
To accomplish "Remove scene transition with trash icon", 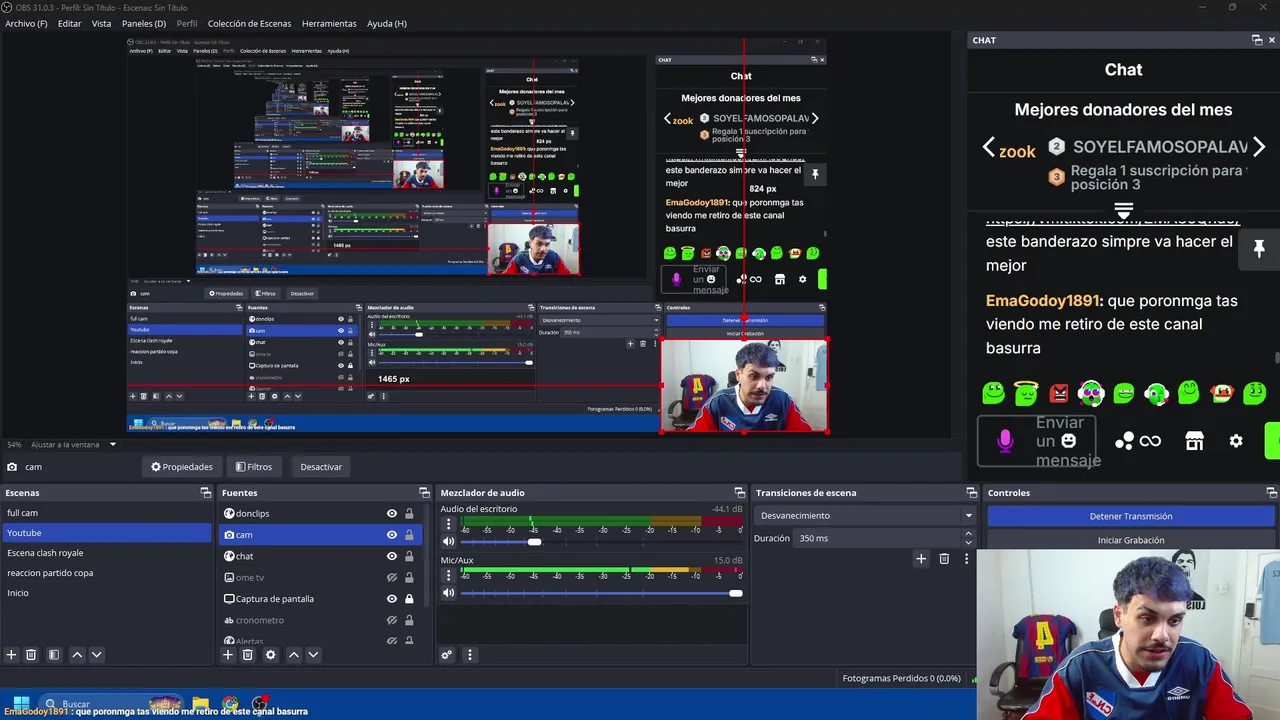I will [x=944, y=559].
